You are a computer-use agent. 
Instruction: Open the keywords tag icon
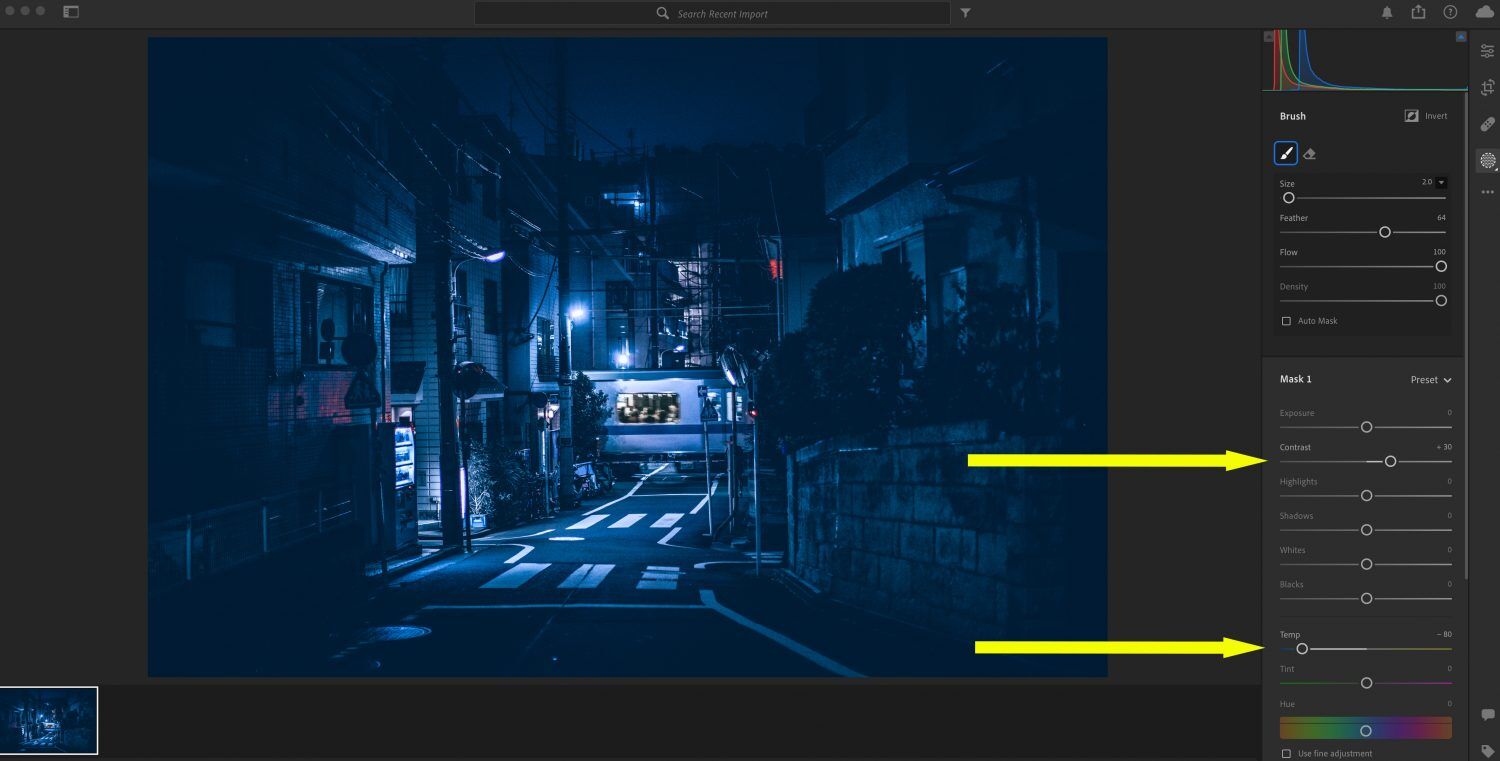1487,751
